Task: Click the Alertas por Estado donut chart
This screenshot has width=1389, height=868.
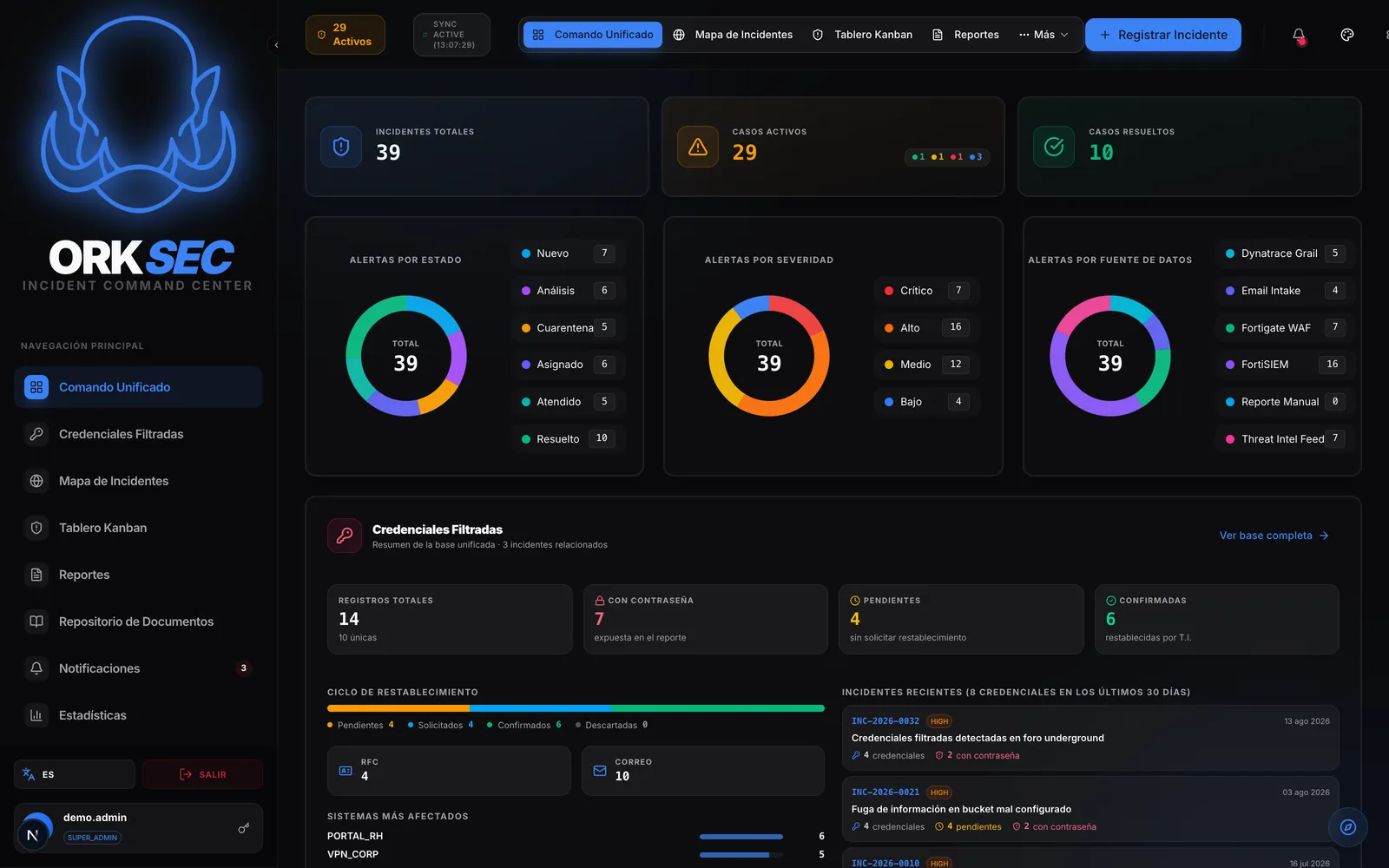Action: [x=406, y=356]
